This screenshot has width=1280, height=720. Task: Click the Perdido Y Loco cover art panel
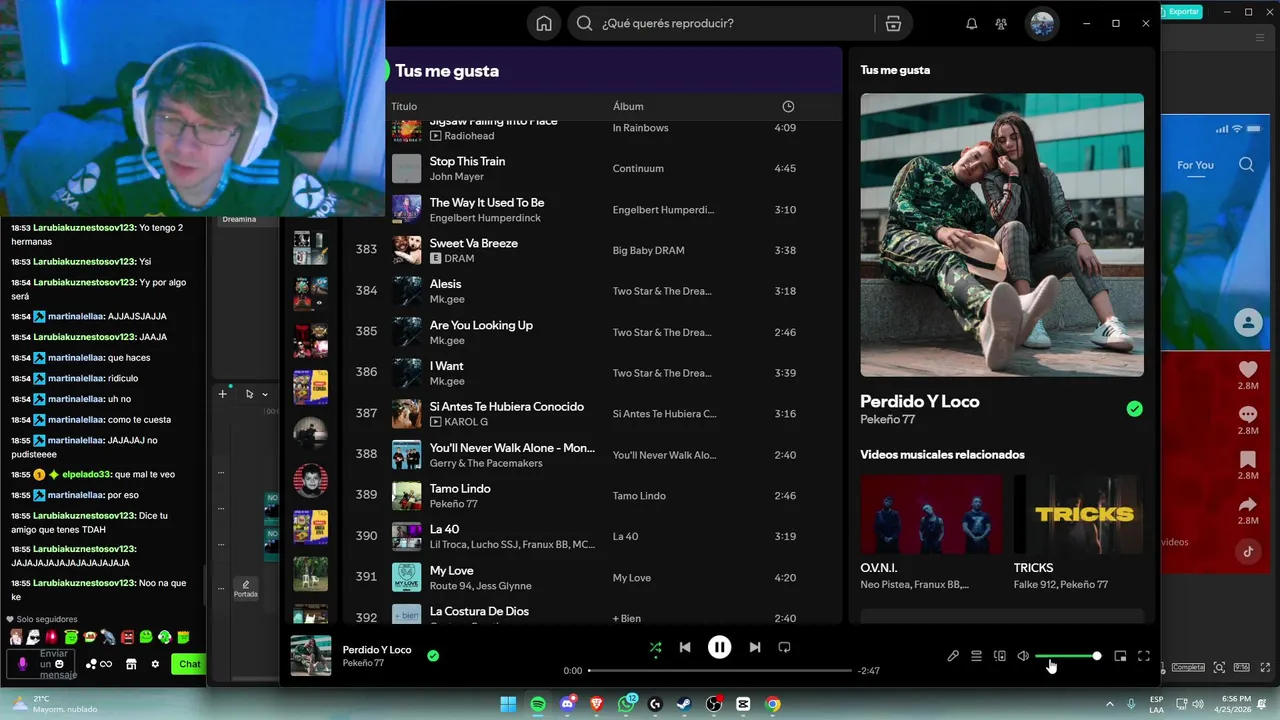(1002, 235)
